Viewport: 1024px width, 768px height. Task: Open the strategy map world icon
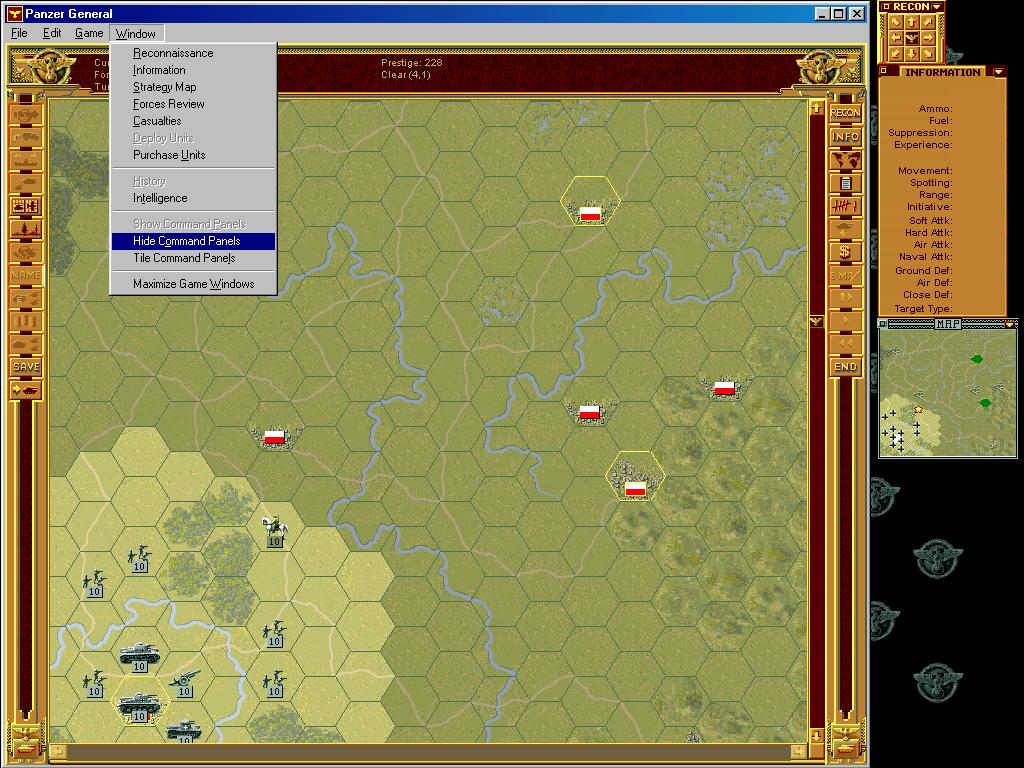pos(845,160)
